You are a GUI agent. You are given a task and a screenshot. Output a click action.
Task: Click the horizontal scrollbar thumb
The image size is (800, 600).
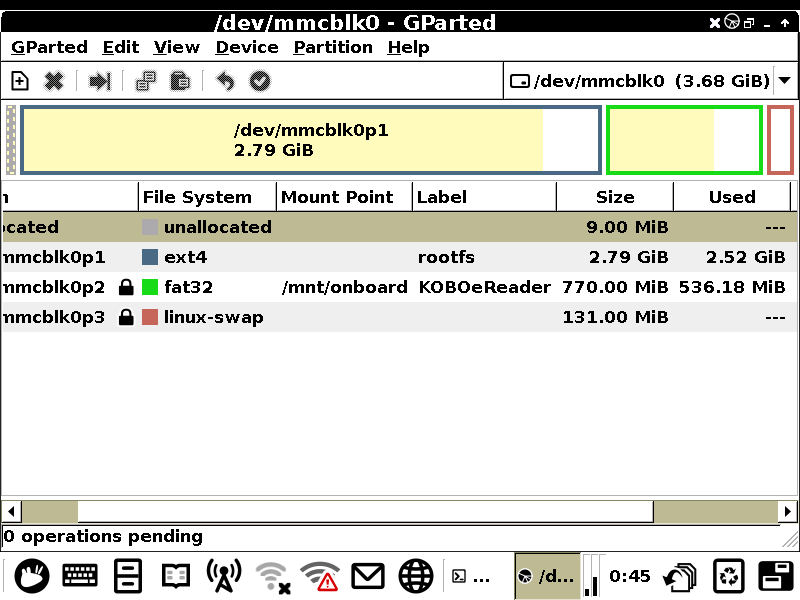click(x=365, y=511)
